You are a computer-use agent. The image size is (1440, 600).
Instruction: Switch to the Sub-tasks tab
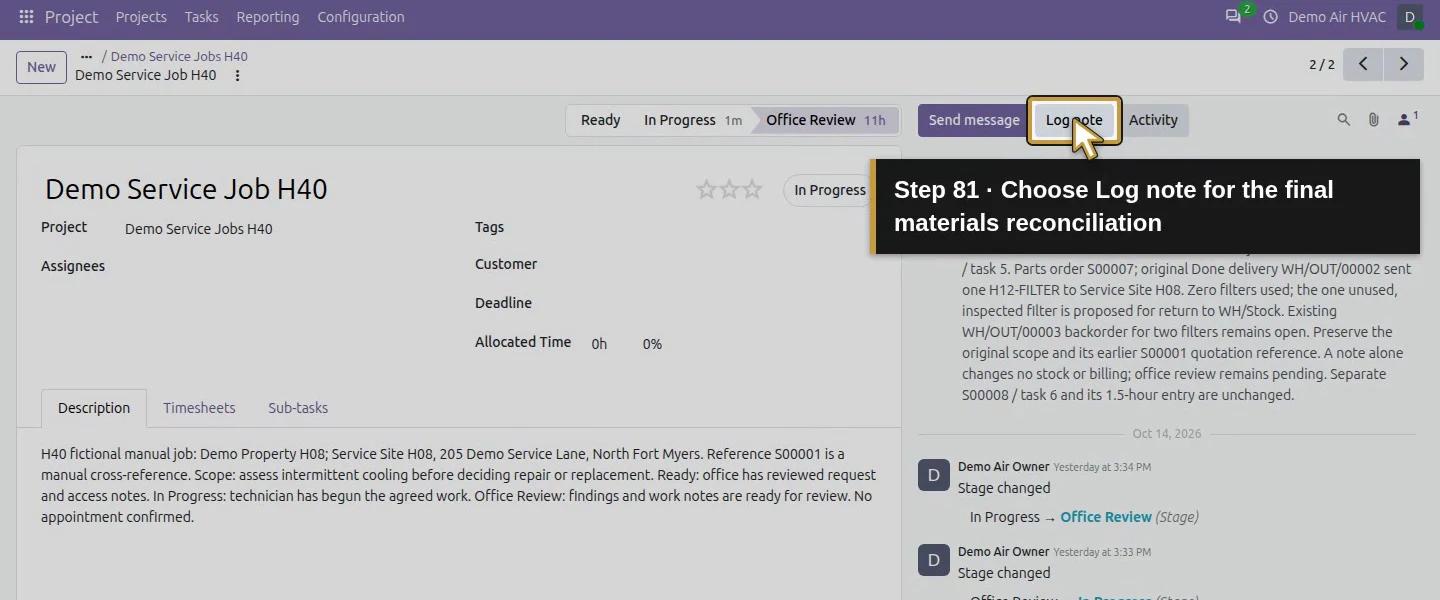click(x=298, y=408)
